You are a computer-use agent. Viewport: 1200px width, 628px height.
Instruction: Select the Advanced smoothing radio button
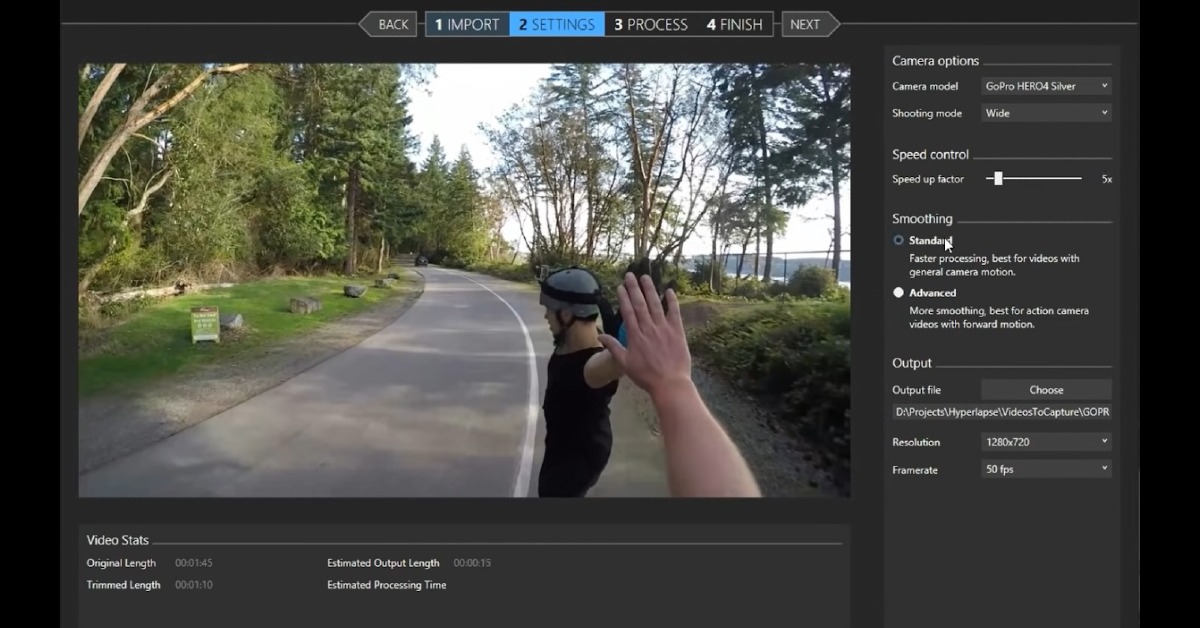point(897,292)
